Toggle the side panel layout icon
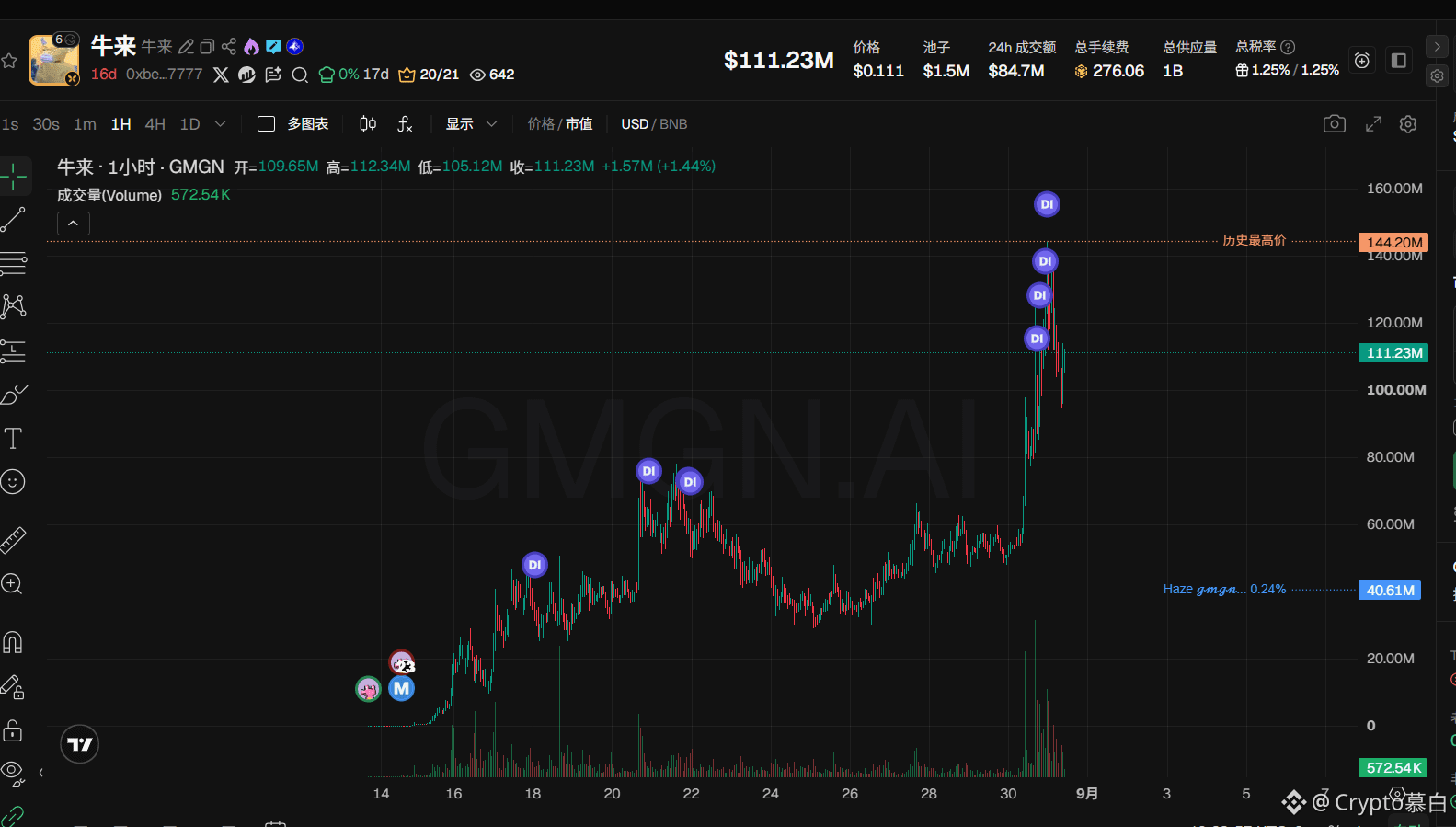1456x827 pixels. (1399, 61)
